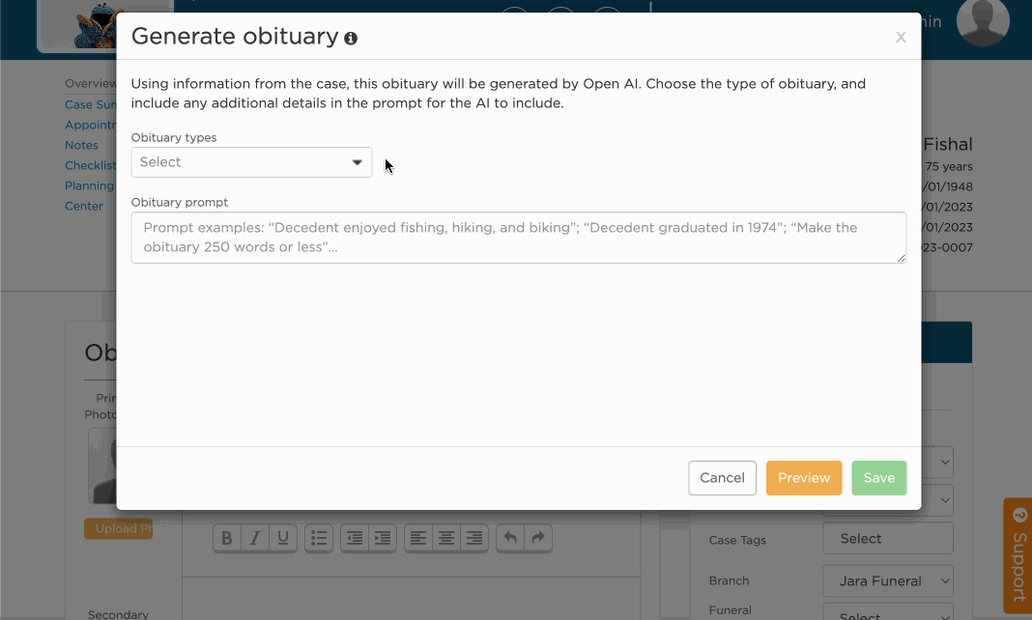1032x620 pixels.
Task: Center align the obituary text
Action: tap(444, 537)
